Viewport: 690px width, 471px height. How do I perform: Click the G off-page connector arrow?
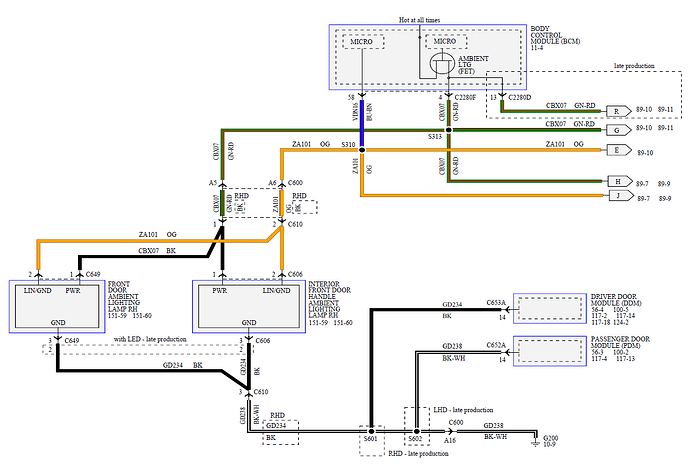pyautogui.click(x=619, y=129)
